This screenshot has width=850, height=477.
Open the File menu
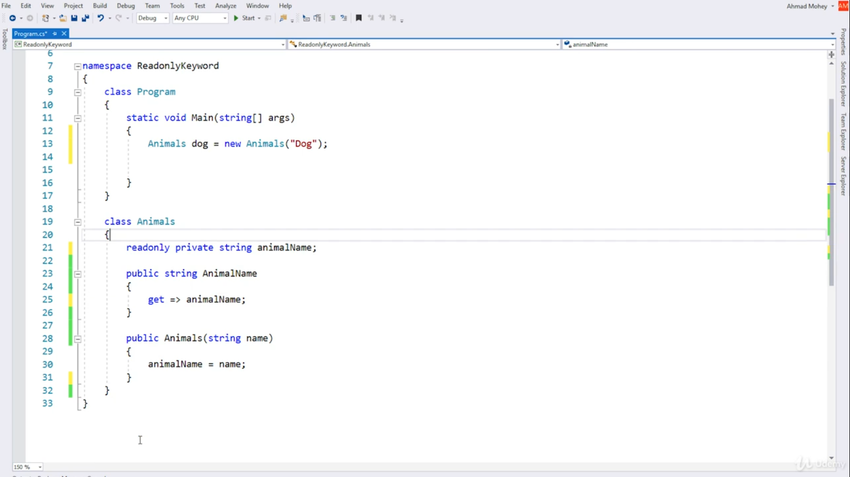[7, 5]
